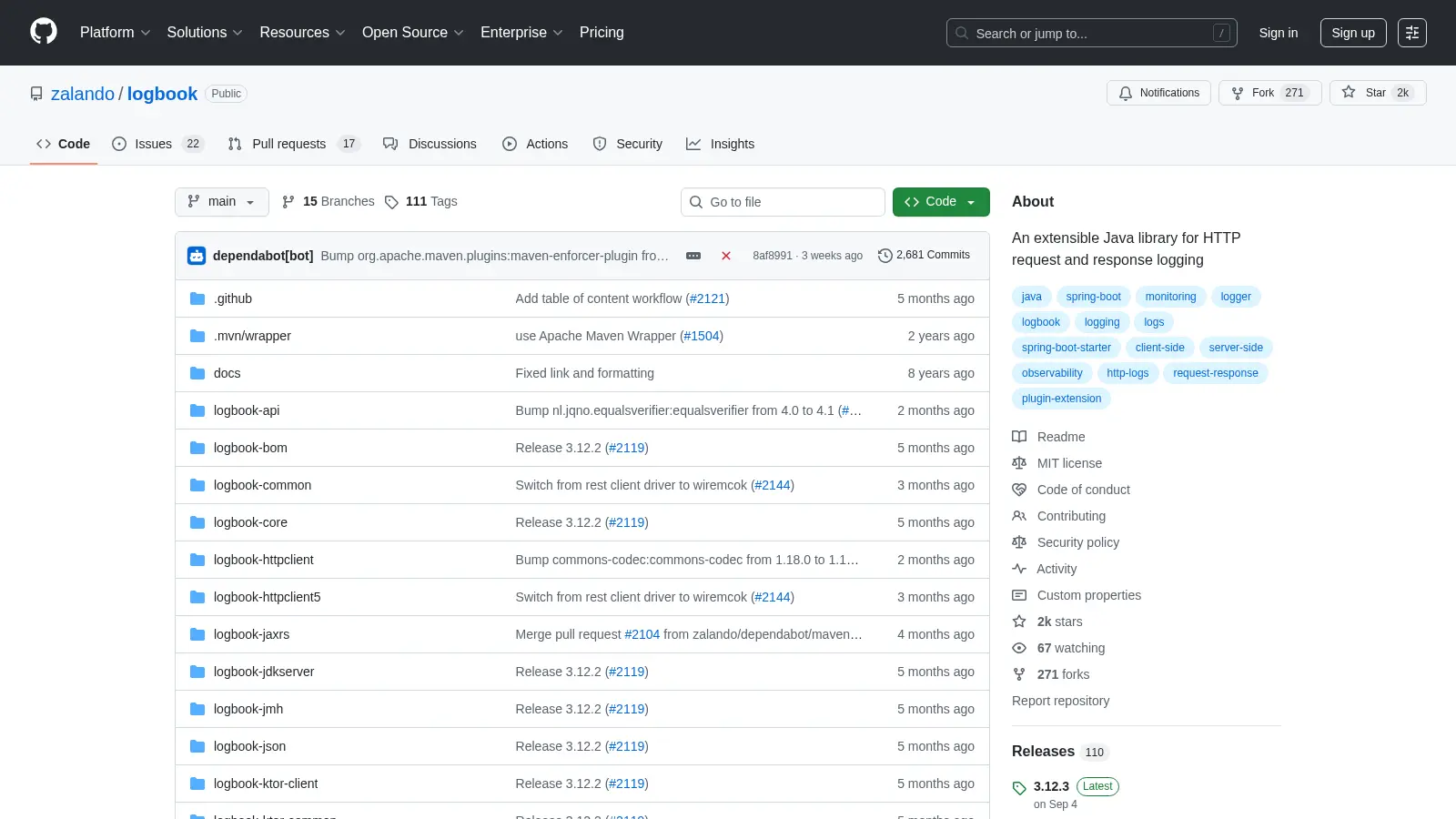Click the folder icon for docs
This screenshot has height=819, width=1456.
tap(197, 373)
